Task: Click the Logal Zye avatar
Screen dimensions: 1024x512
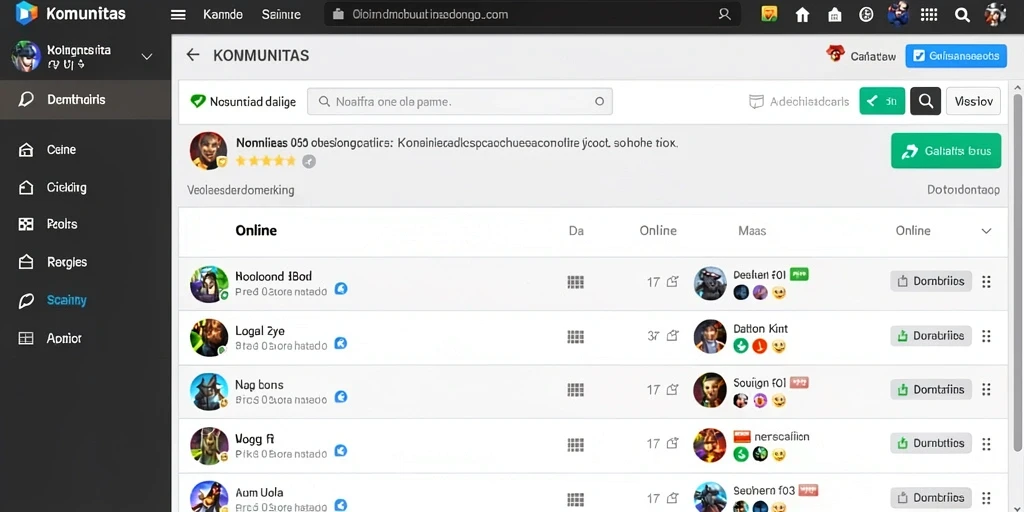Action: tap(208, 338)
